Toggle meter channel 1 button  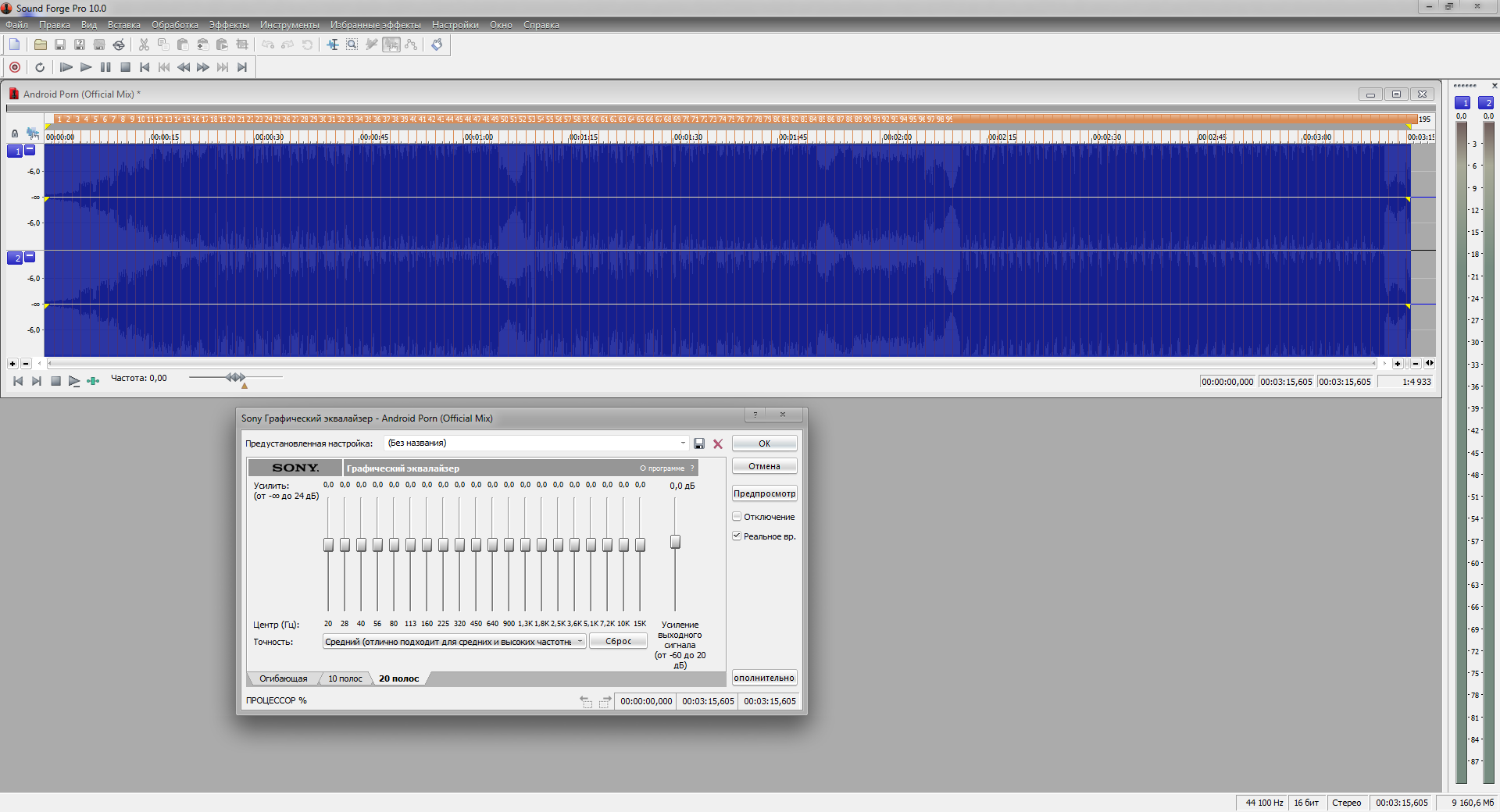pyautogui.click(x=1462, y=102)
